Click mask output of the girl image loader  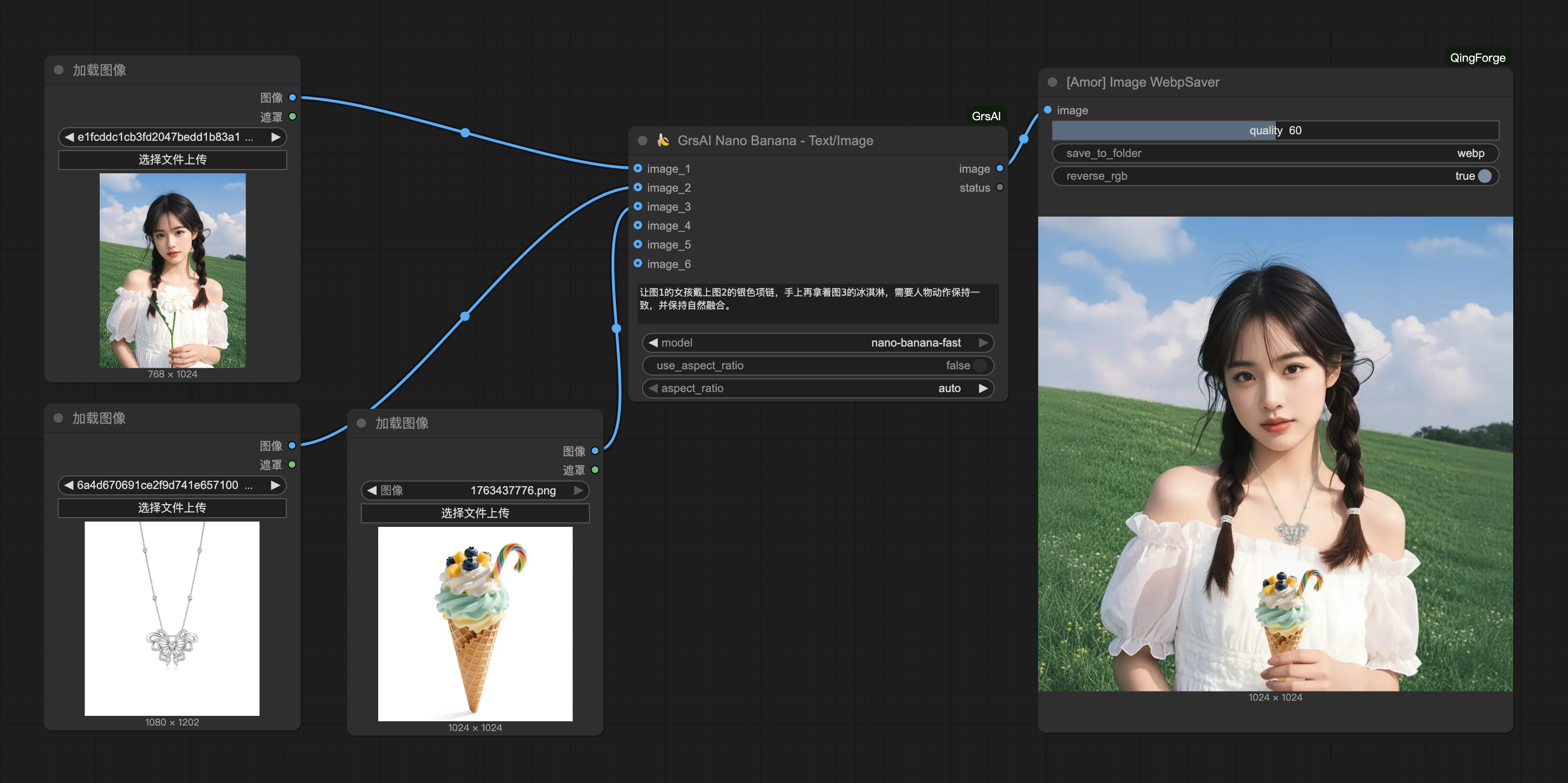point(292,116)
